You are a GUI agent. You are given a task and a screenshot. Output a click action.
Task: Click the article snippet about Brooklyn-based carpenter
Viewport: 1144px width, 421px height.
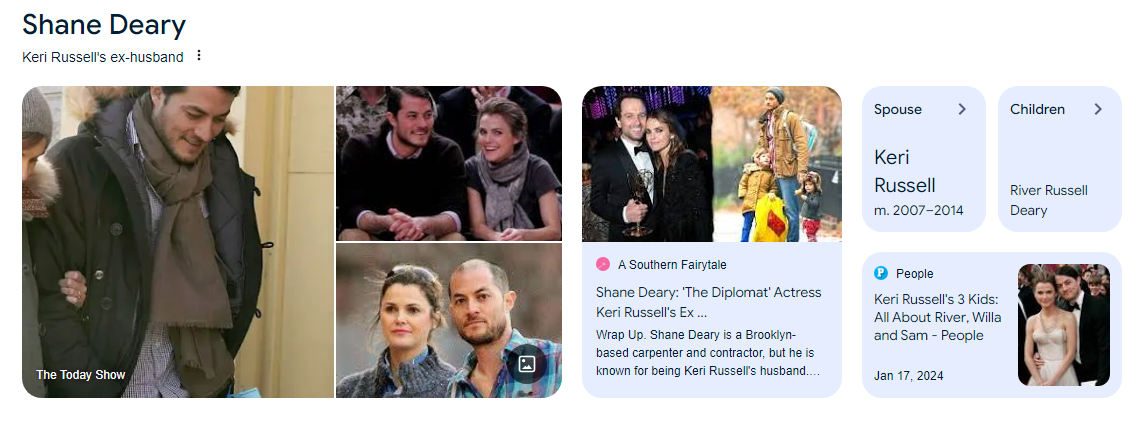click(708, 353)
